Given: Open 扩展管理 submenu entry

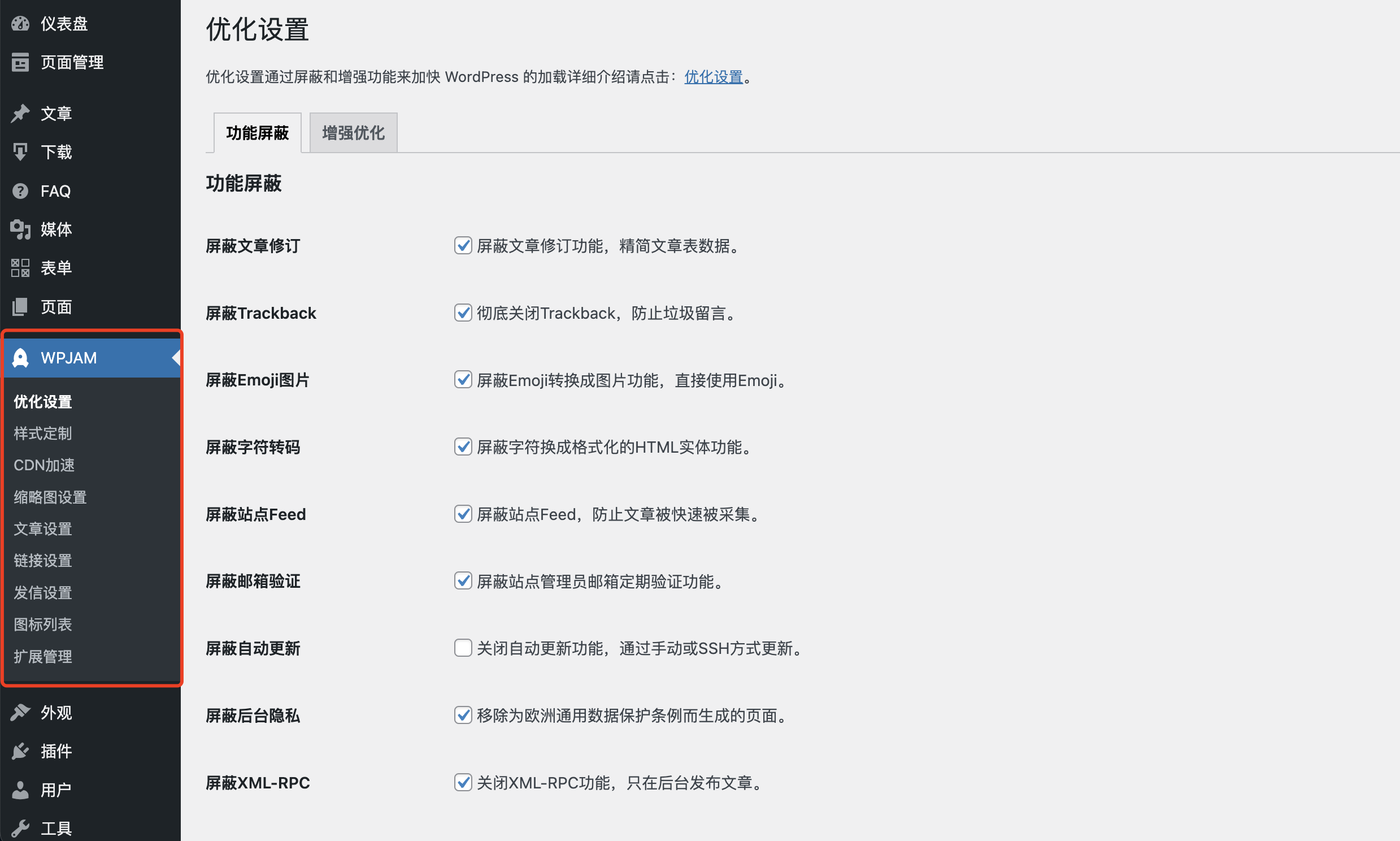Looking at the screenshot, I should pyautogui.click(x=43, y=656).
